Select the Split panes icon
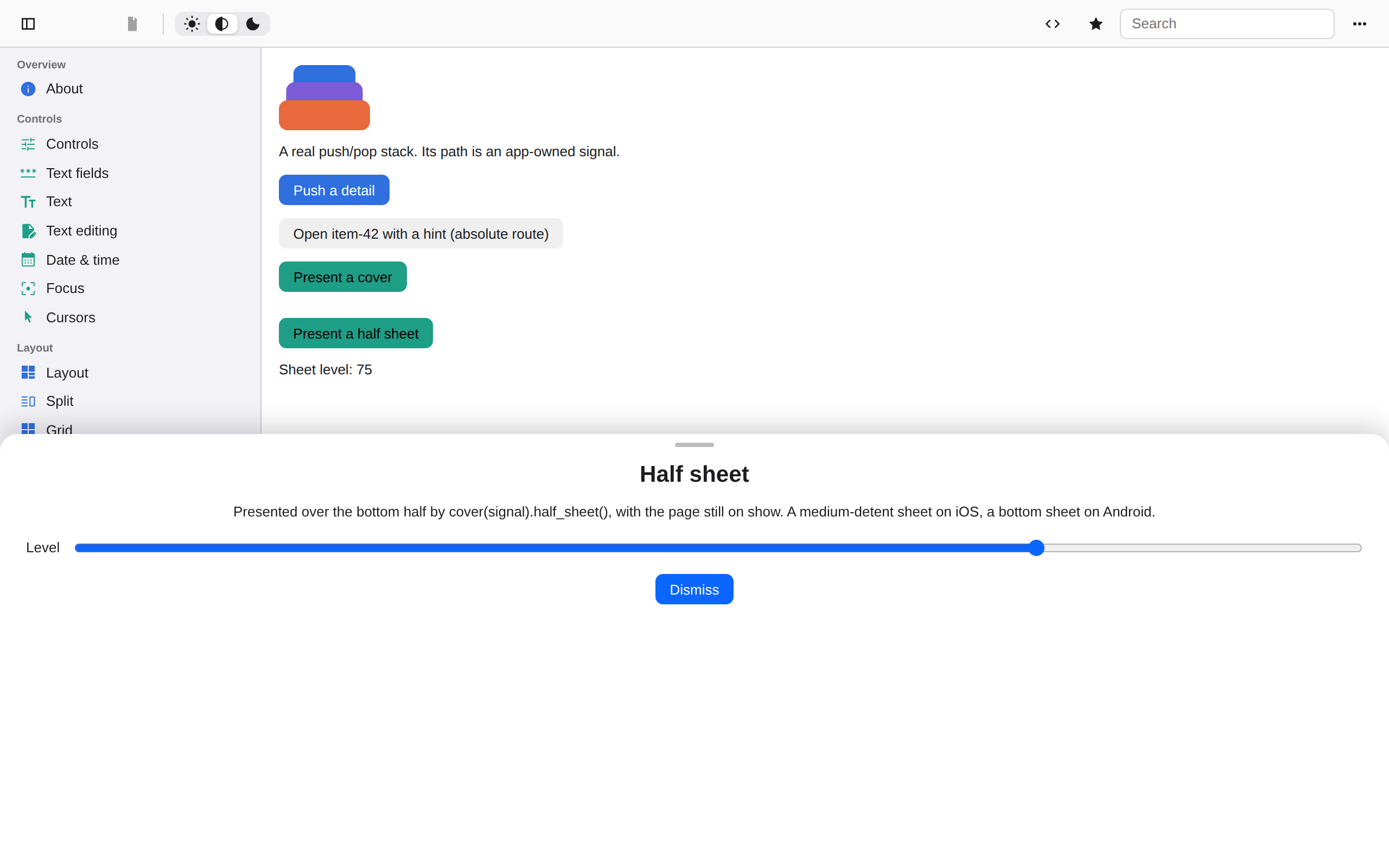1389x868 pixels. pyautogui.click(x=28, y=401)
